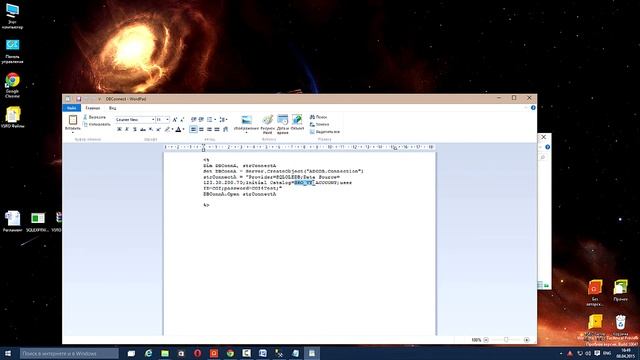Viewport: 640px width, 360px height.
Task: Open the Courier New font family dropdown
Action: (153, 120)
